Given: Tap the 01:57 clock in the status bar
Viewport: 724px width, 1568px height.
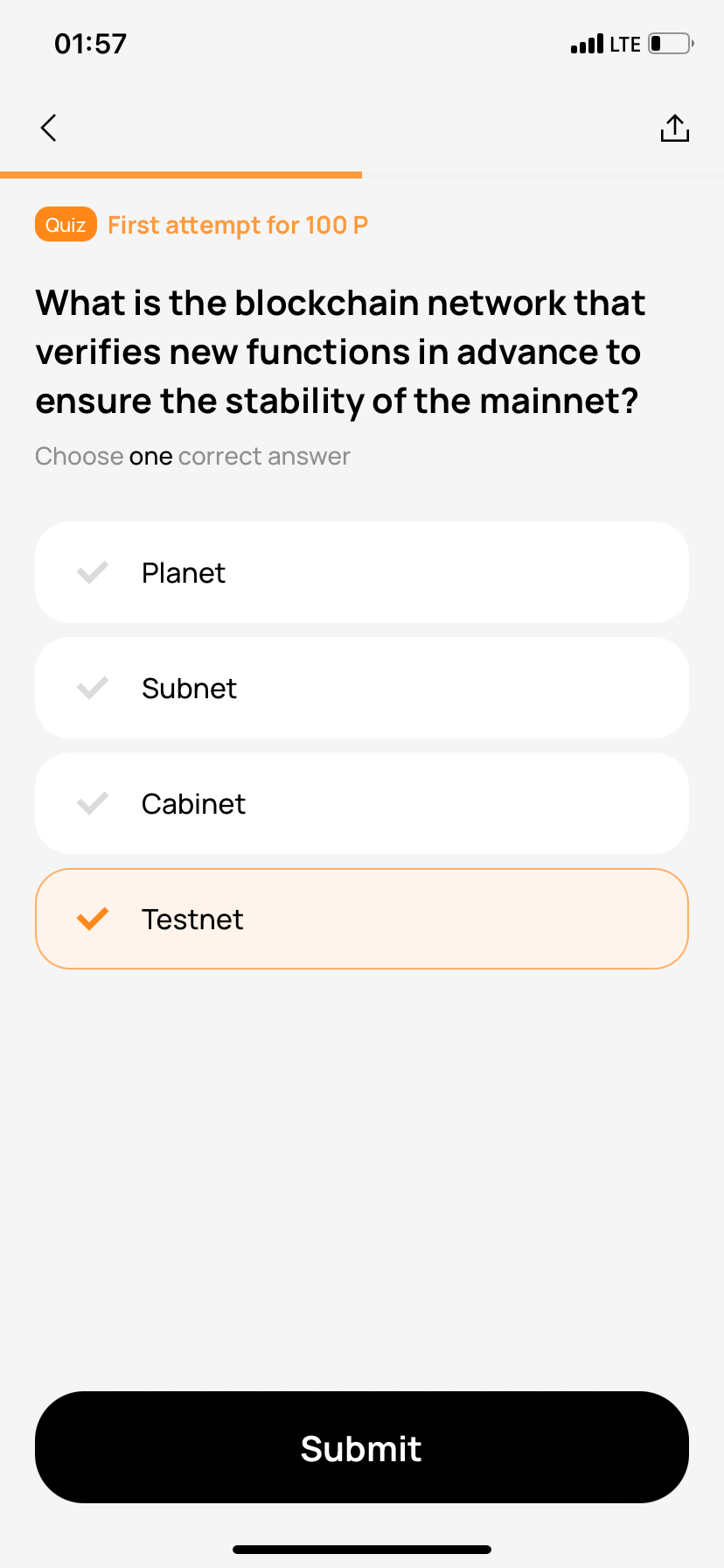Looking at the screenshot, I should (x=90, y=44).
